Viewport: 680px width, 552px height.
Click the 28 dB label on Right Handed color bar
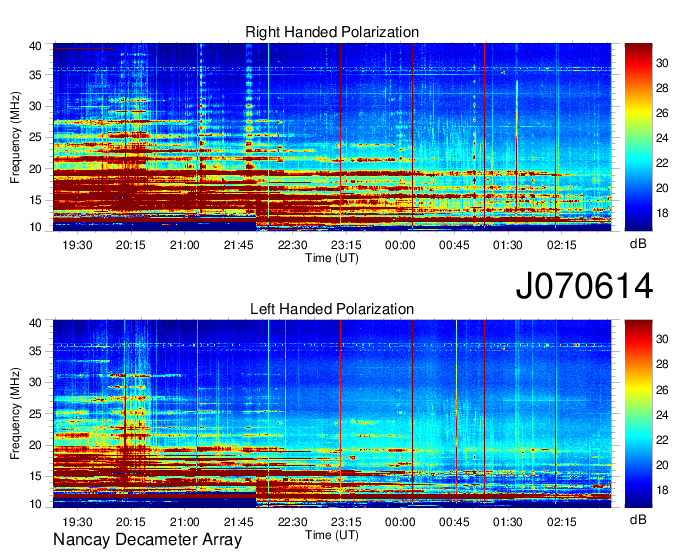[662, 88]
